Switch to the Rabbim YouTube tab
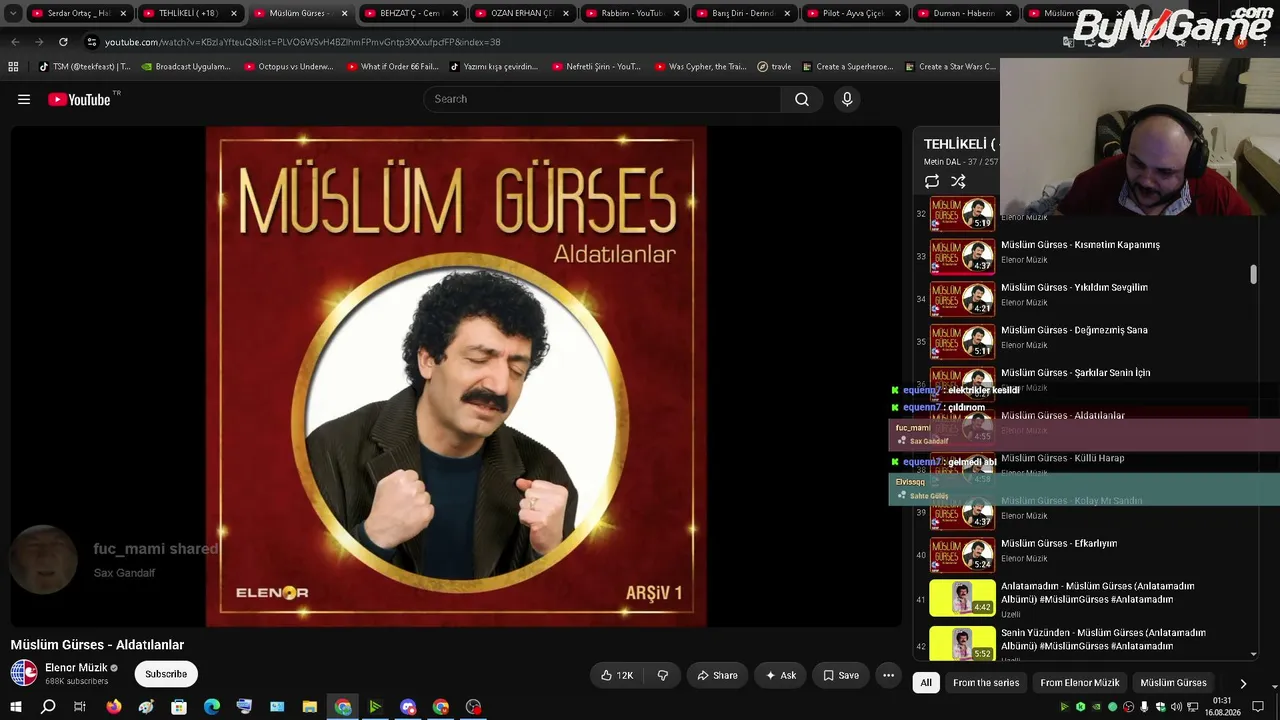The width and height of the screenshot is (1280, 720). pos(632,13)
